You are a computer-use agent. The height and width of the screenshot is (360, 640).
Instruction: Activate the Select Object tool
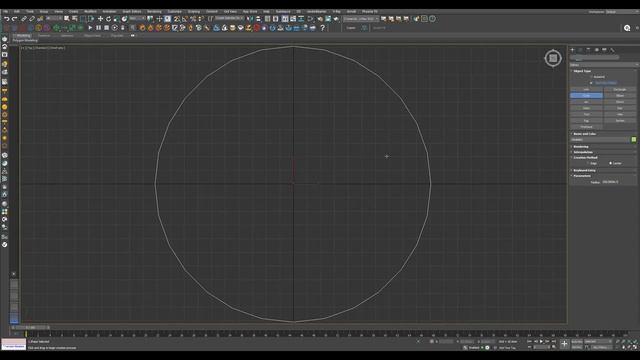click(67, 18)
